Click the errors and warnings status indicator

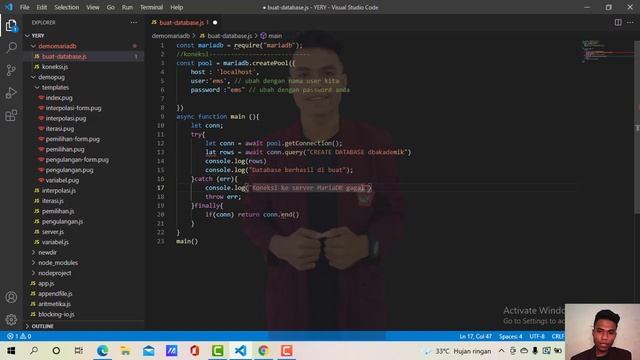[19, 336]
